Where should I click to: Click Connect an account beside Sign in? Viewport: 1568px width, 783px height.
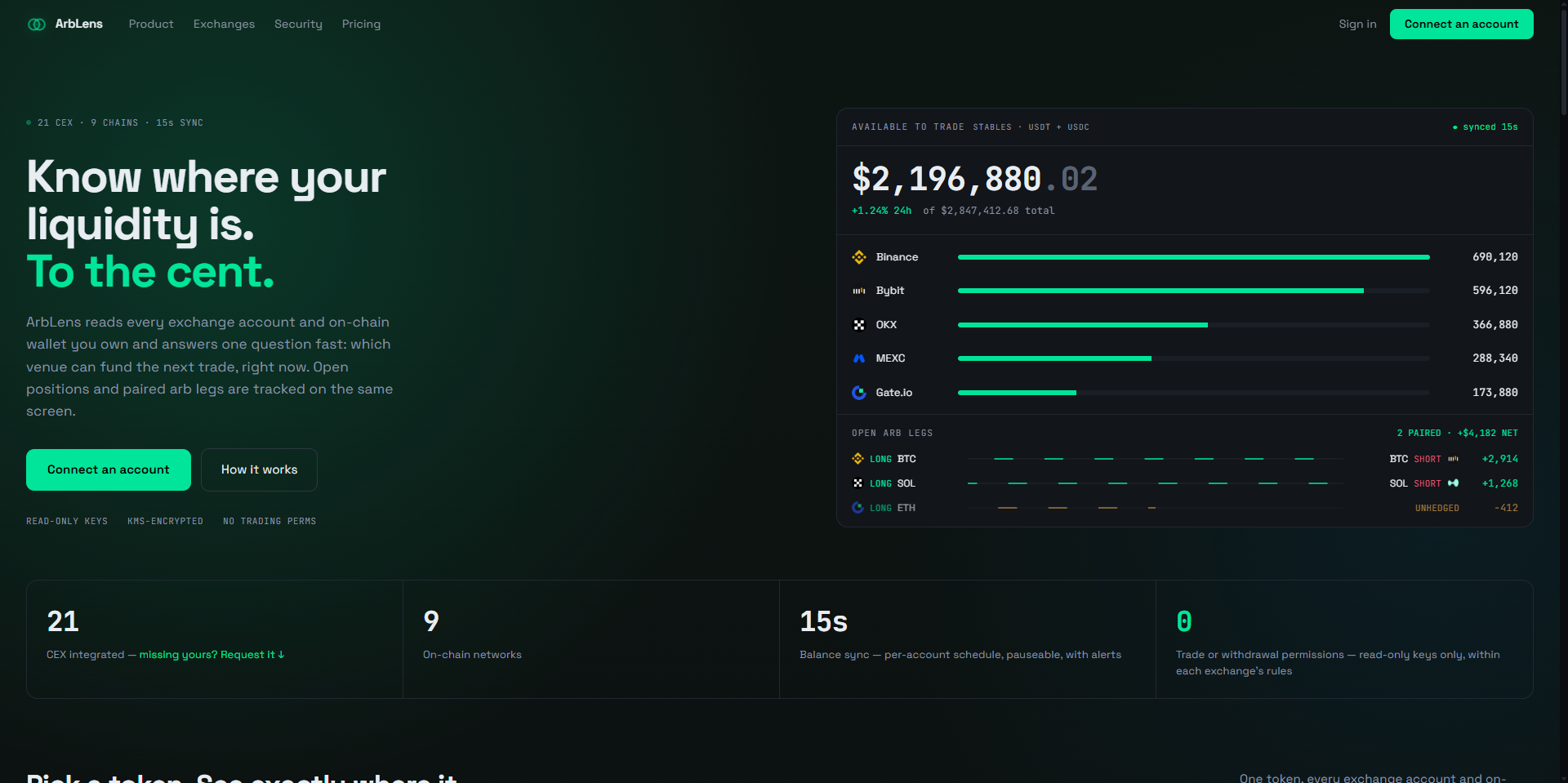tap(1462, 24)
